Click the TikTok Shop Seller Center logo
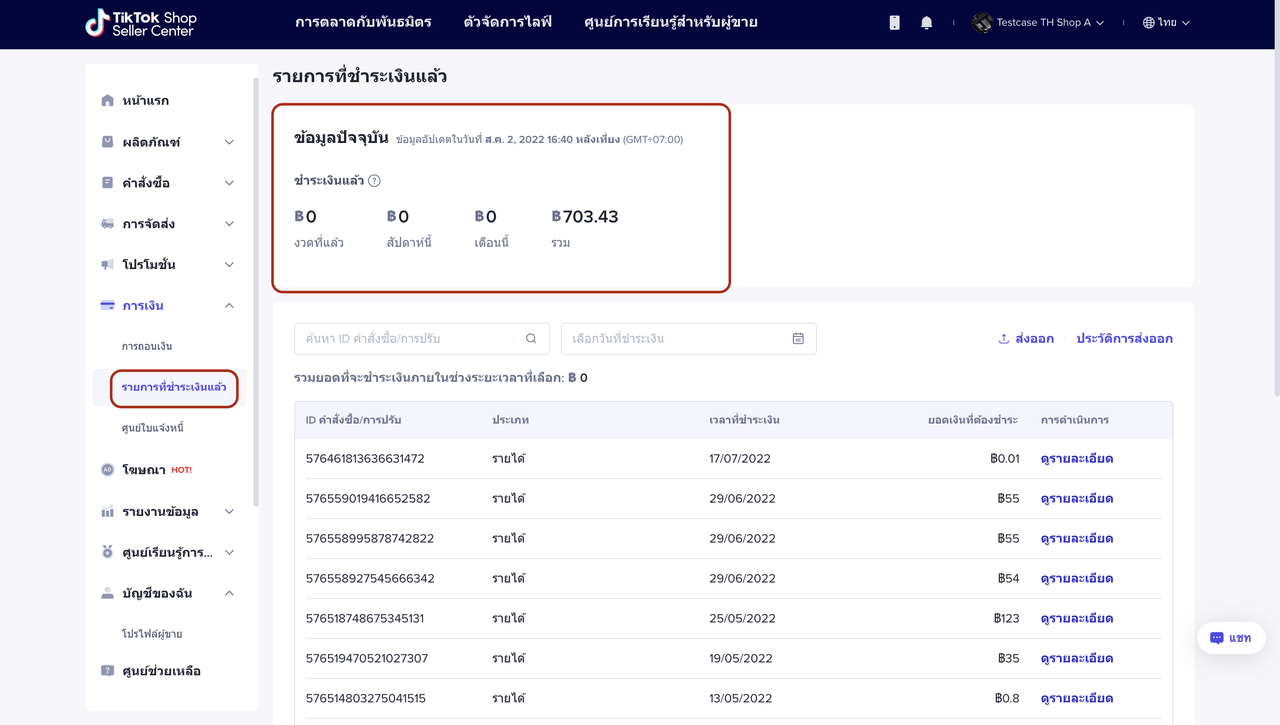Image resolution: width=1280 pixels, height=725 pixels. click(141, 23)
